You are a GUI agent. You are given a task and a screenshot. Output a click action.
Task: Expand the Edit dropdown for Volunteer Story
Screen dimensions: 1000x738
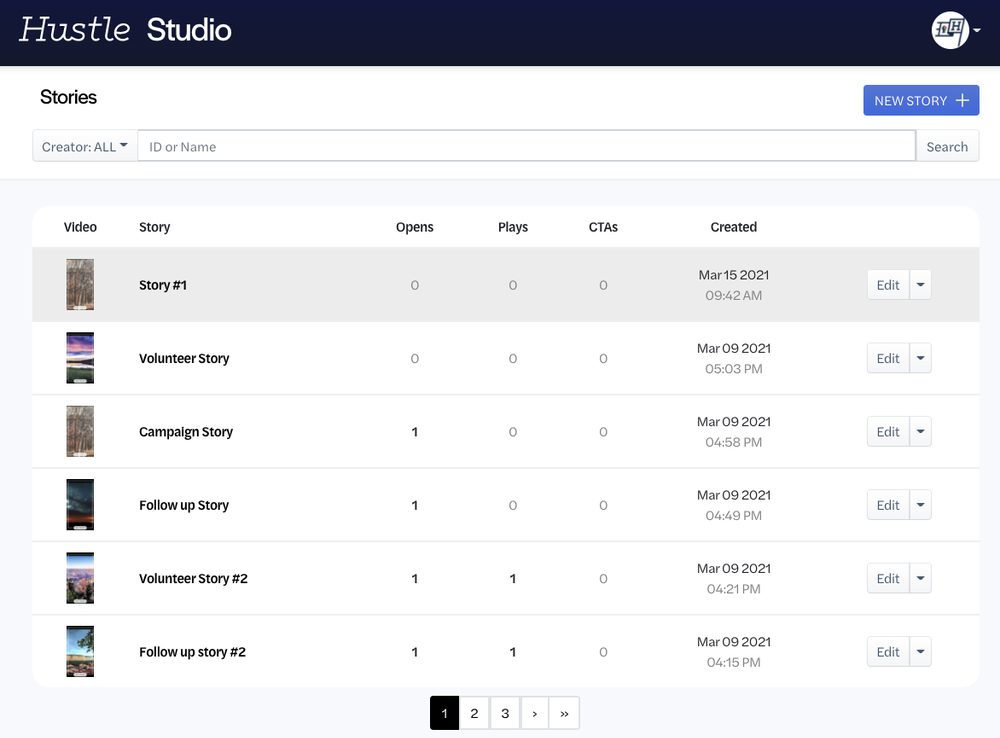coord(921,358)
